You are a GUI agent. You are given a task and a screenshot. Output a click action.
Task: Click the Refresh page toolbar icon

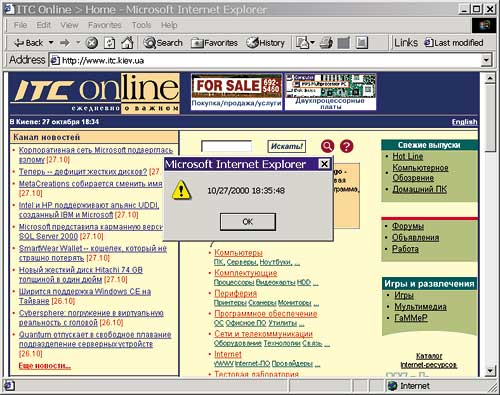109,43
